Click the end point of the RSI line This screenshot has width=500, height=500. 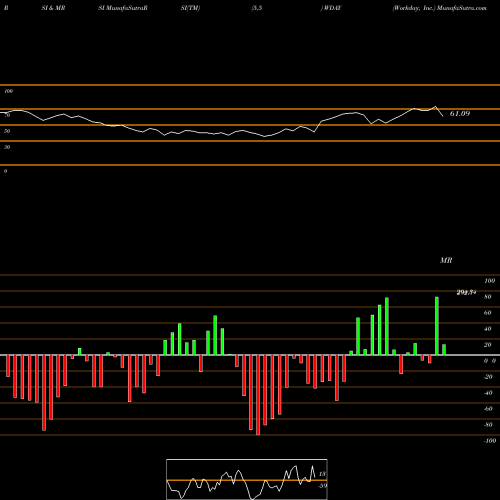click(x=443, y=116)
